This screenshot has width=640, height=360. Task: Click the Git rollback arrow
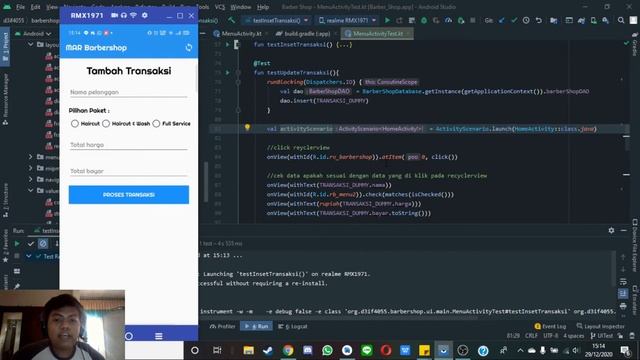[539, 20]
